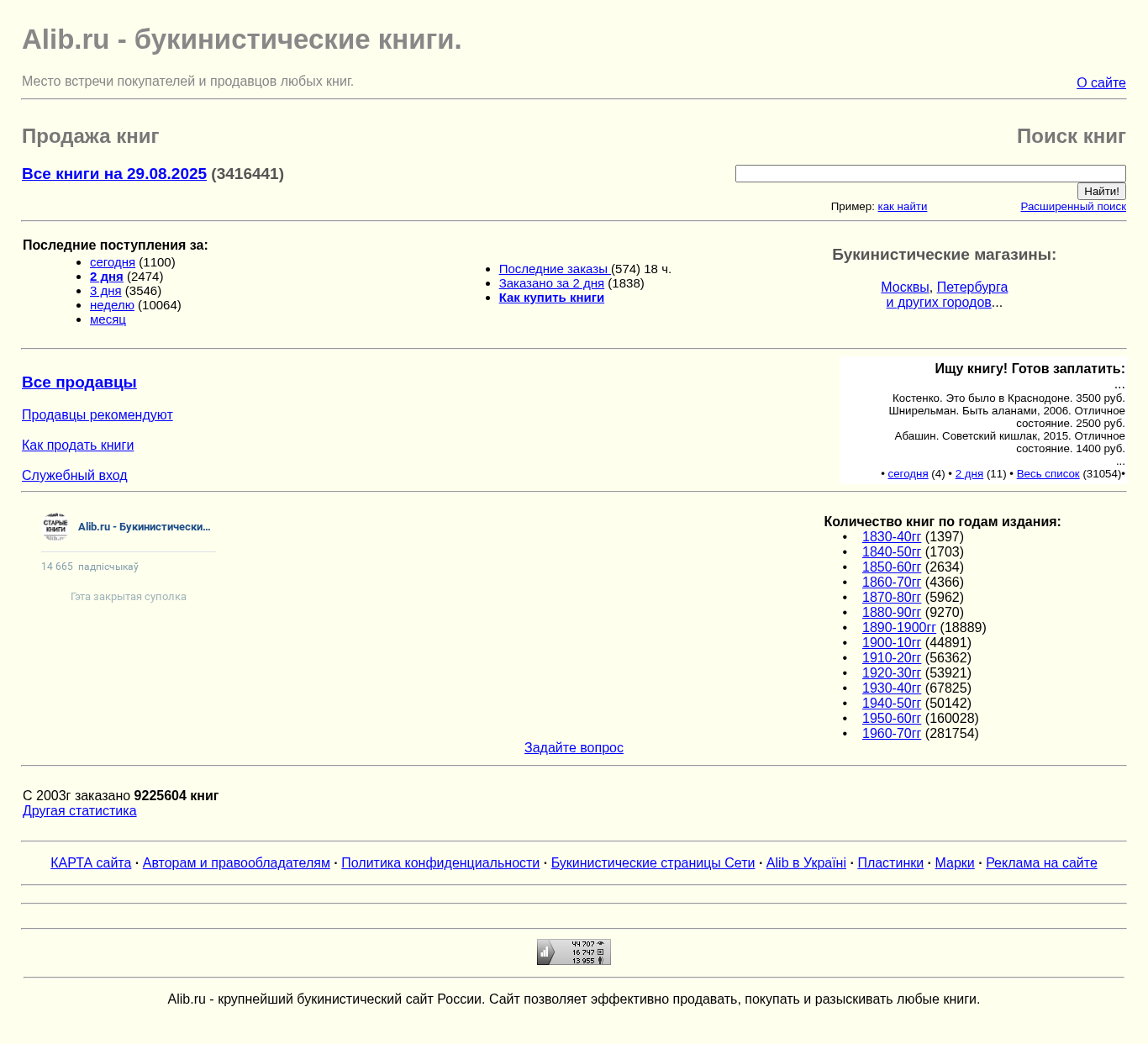Open Другая статистика link
The height and width of the screenshot is (1044, 1148).
pos(80,811)
